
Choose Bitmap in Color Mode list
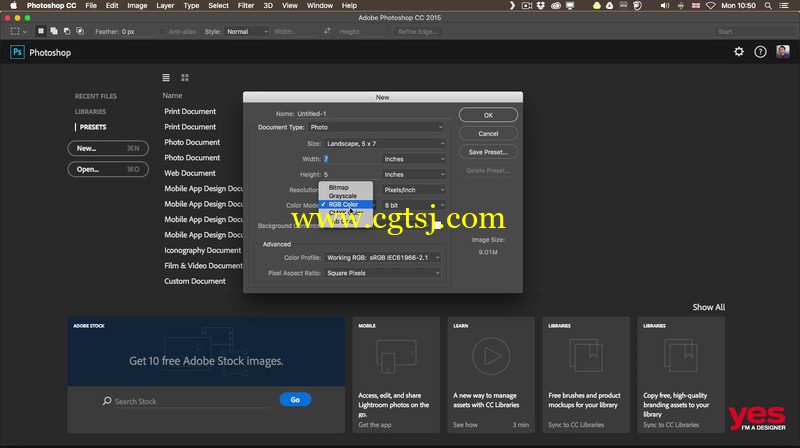pos(346,187)
